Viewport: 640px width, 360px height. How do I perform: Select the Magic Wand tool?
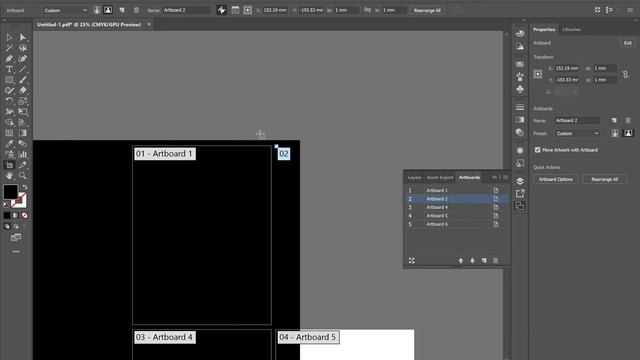(9, 48)
